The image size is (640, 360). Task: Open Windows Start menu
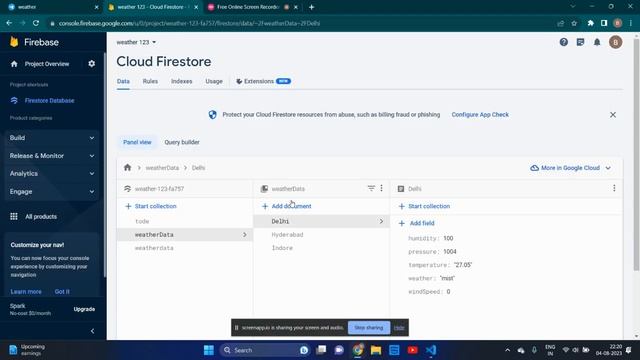click(x=209, y=350)
